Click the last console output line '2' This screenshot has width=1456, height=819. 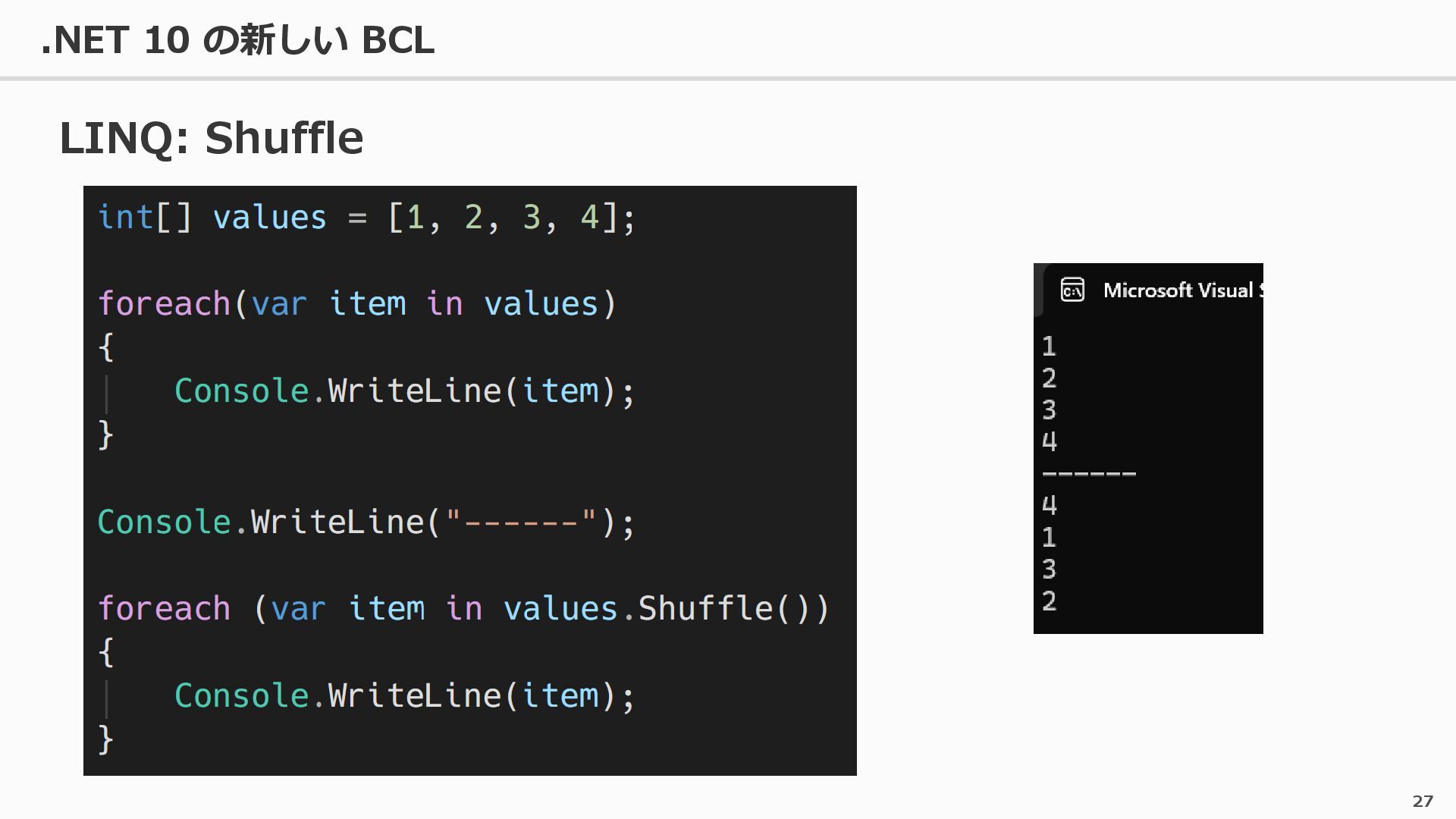1050,601
